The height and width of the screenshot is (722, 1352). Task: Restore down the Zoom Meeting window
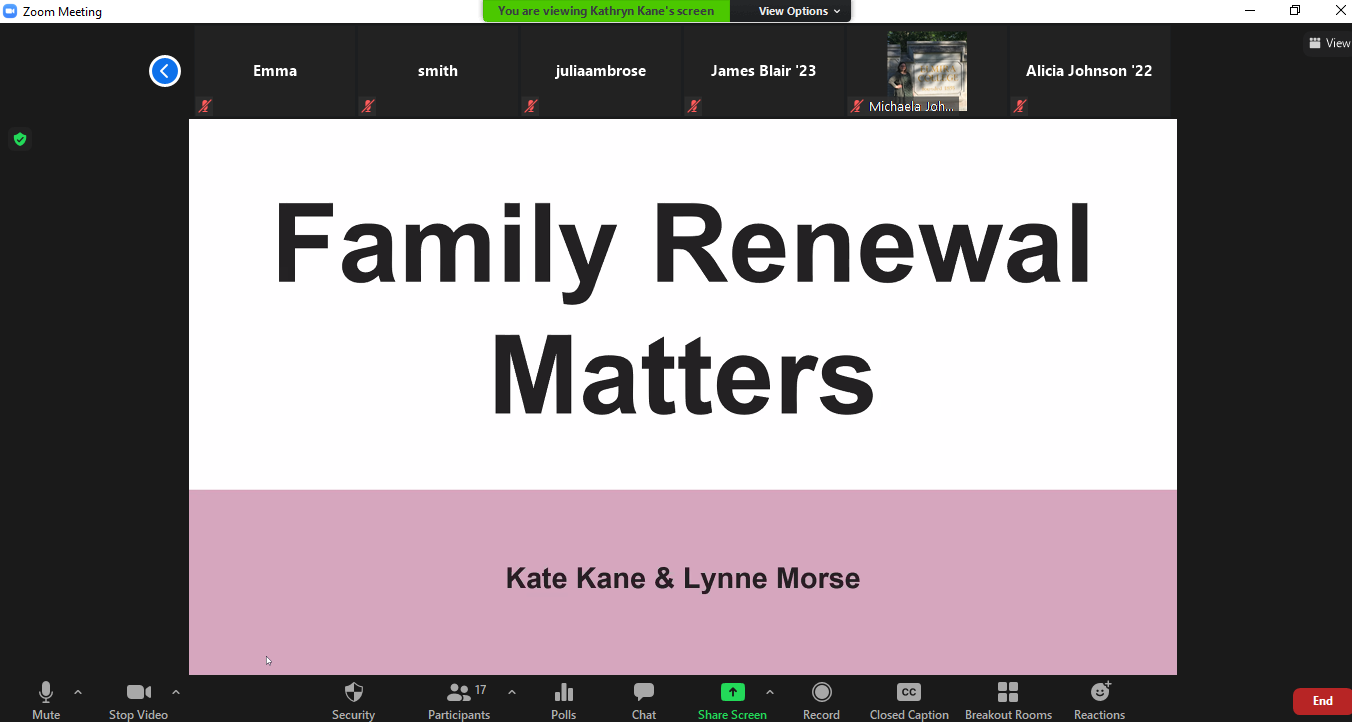point(1295,11)
